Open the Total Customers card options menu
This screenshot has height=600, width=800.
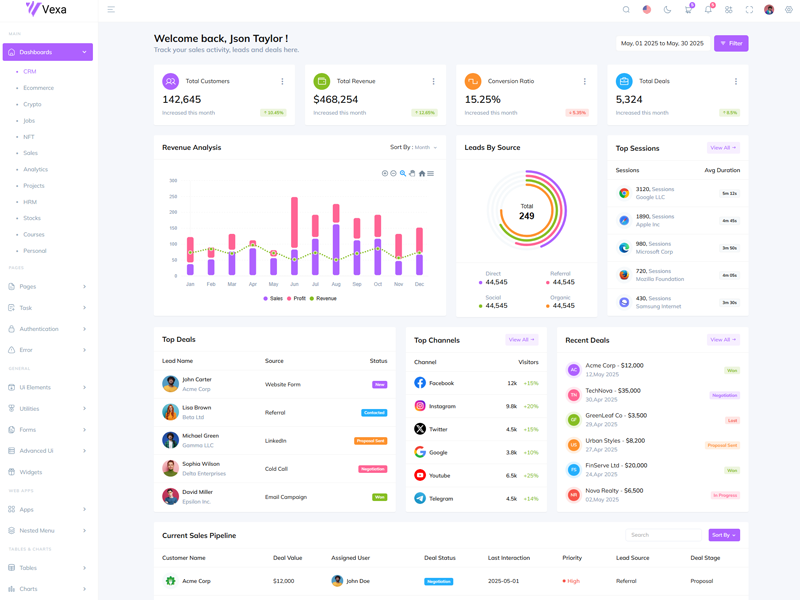click(282, 82)
